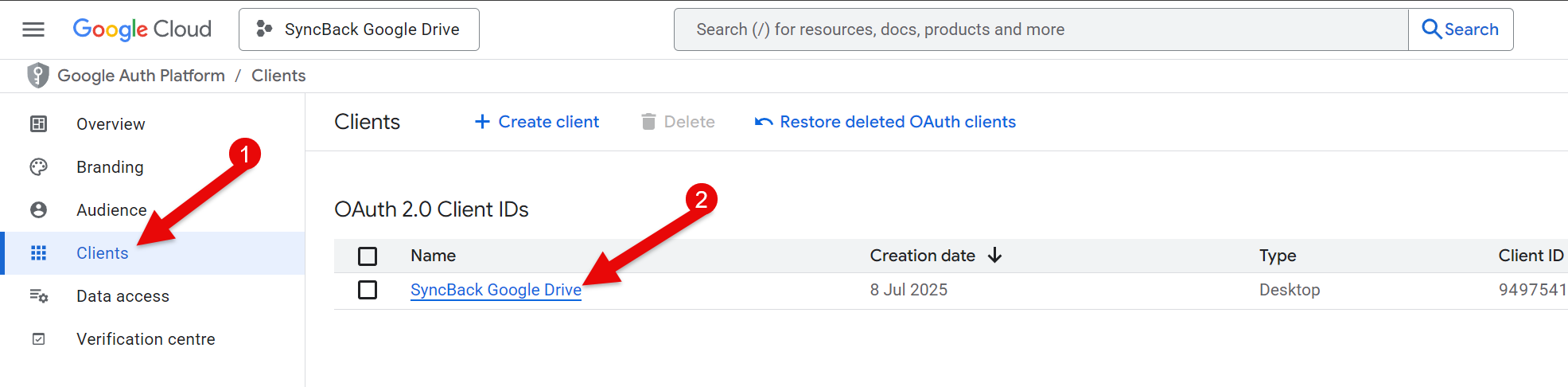The image size is (1568, 387).
Task: Click the Branding palette icon
Action: click(x=38, y=167)
